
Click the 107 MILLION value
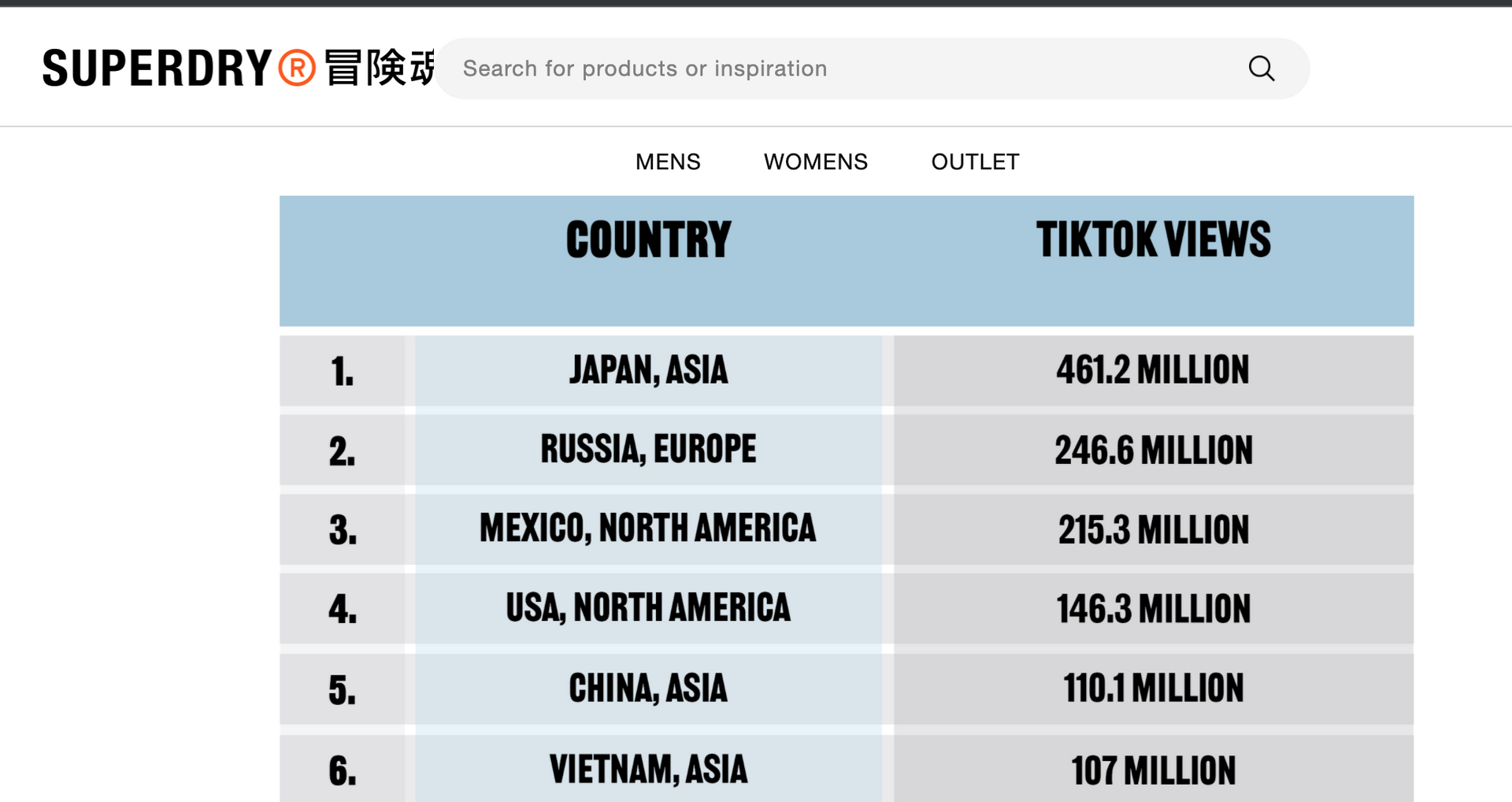tap(1154, 770)
